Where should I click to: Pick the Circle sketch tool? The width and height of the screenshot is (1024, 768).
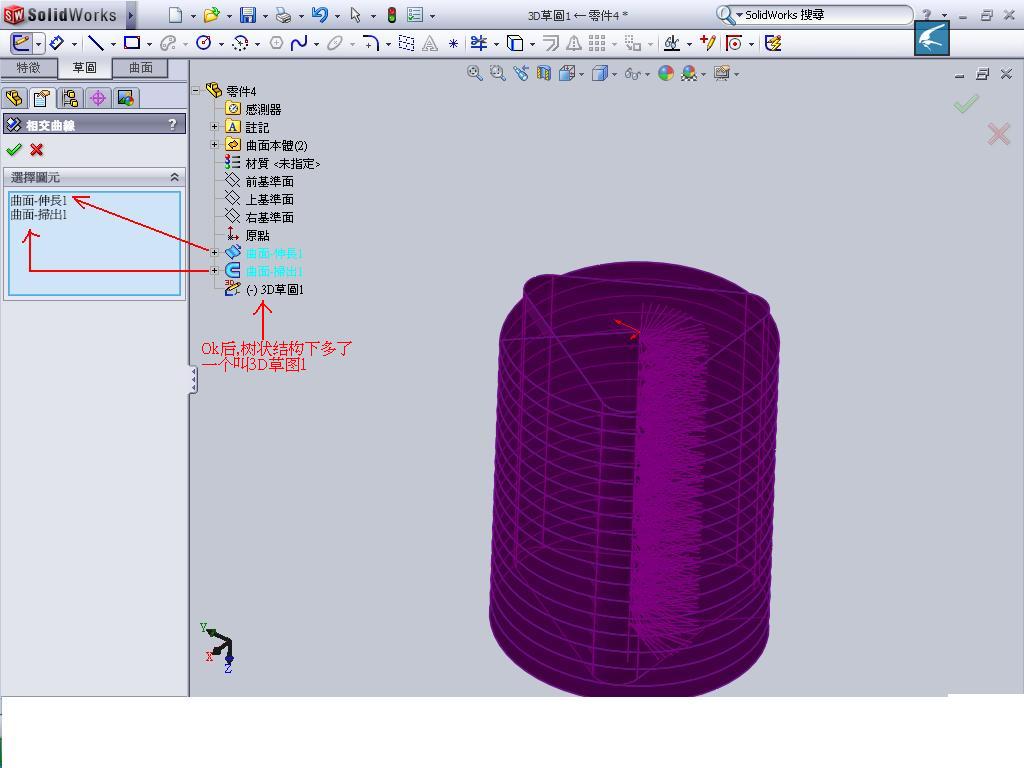tap(204, 43)
